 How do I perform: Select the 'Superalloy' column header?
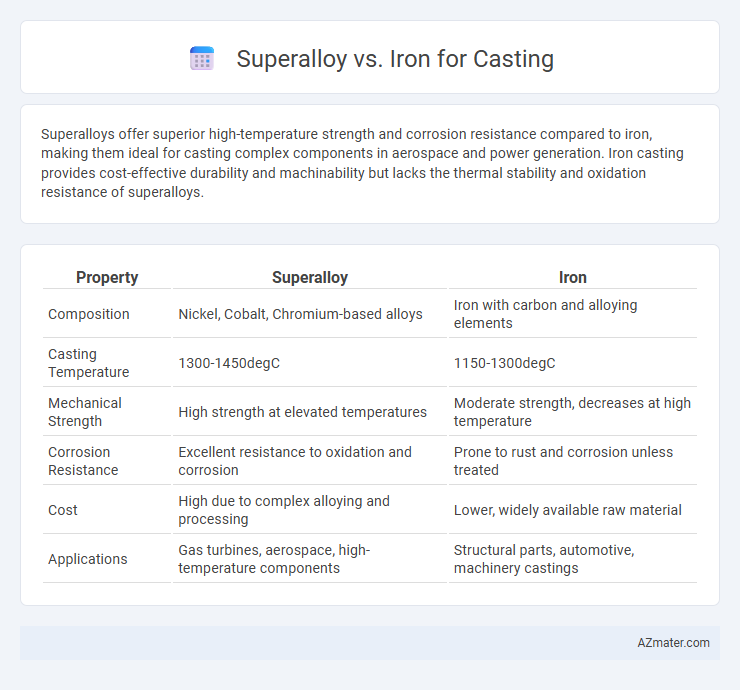310,277
